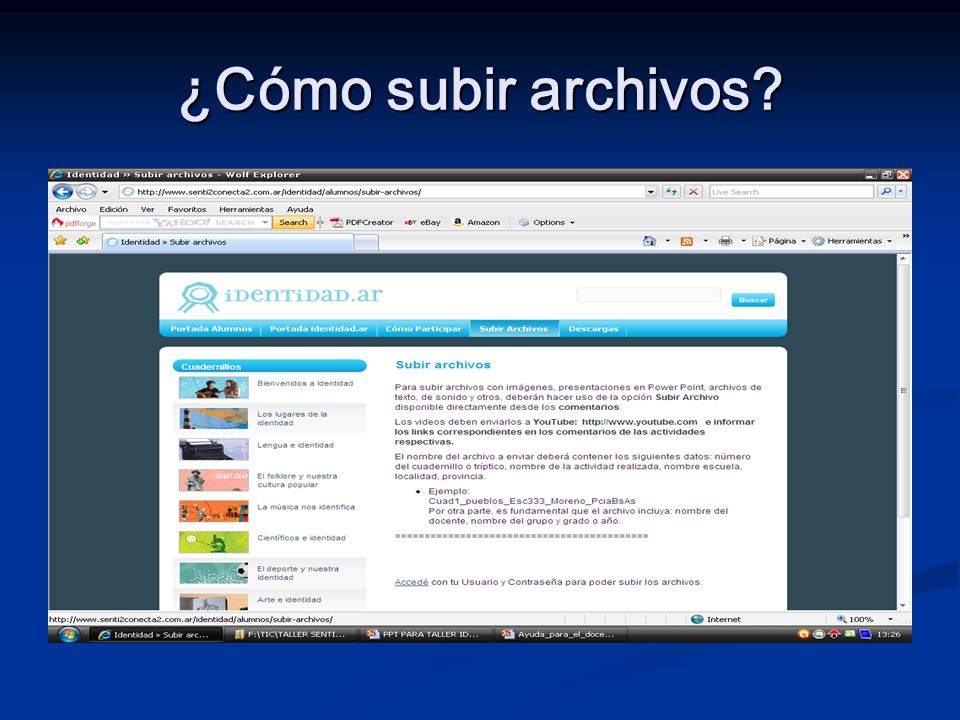Viewport: 960px width, 720px height.
Task: Click the Favorites Center star icon
Action: point(60,241)
